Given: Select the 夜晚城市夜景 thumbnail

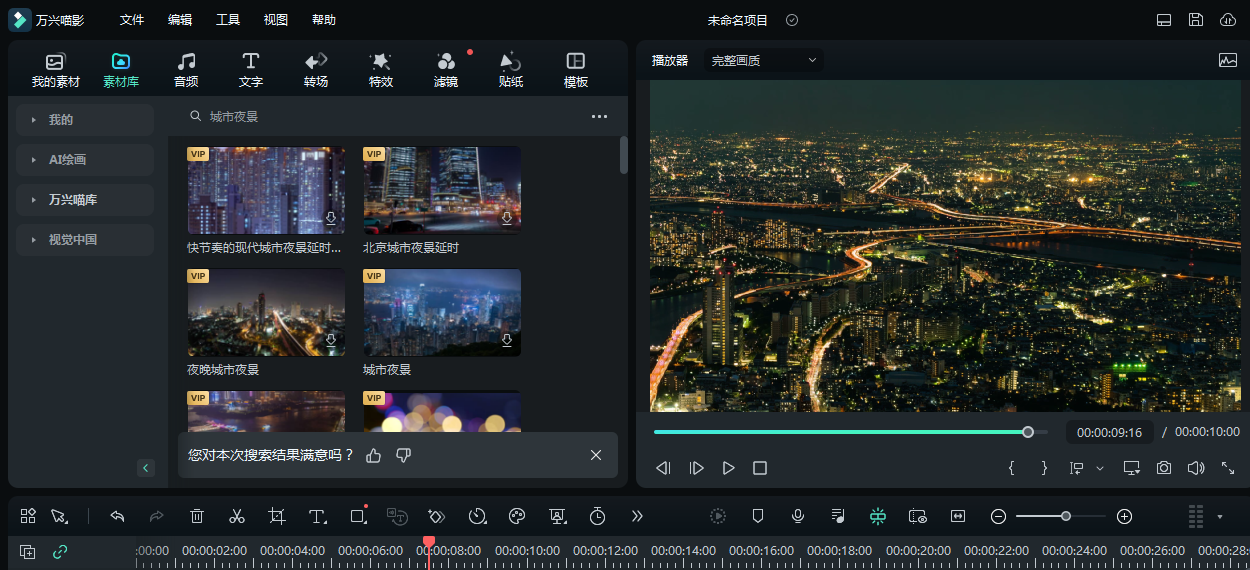Looking at the screenshot, I should click(x=266, y=313).
